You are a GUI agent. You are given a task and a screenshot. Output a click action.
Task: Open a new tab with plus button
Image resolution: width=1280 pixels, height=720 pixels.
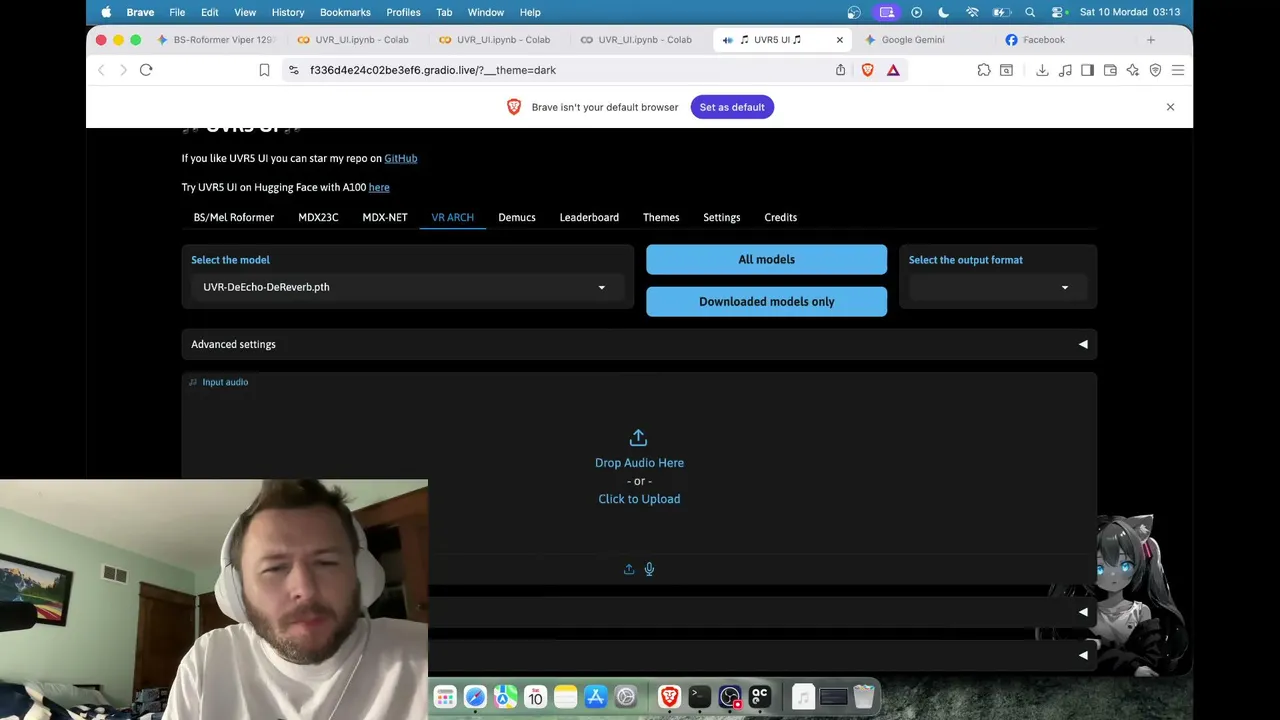coord(1151,40)
